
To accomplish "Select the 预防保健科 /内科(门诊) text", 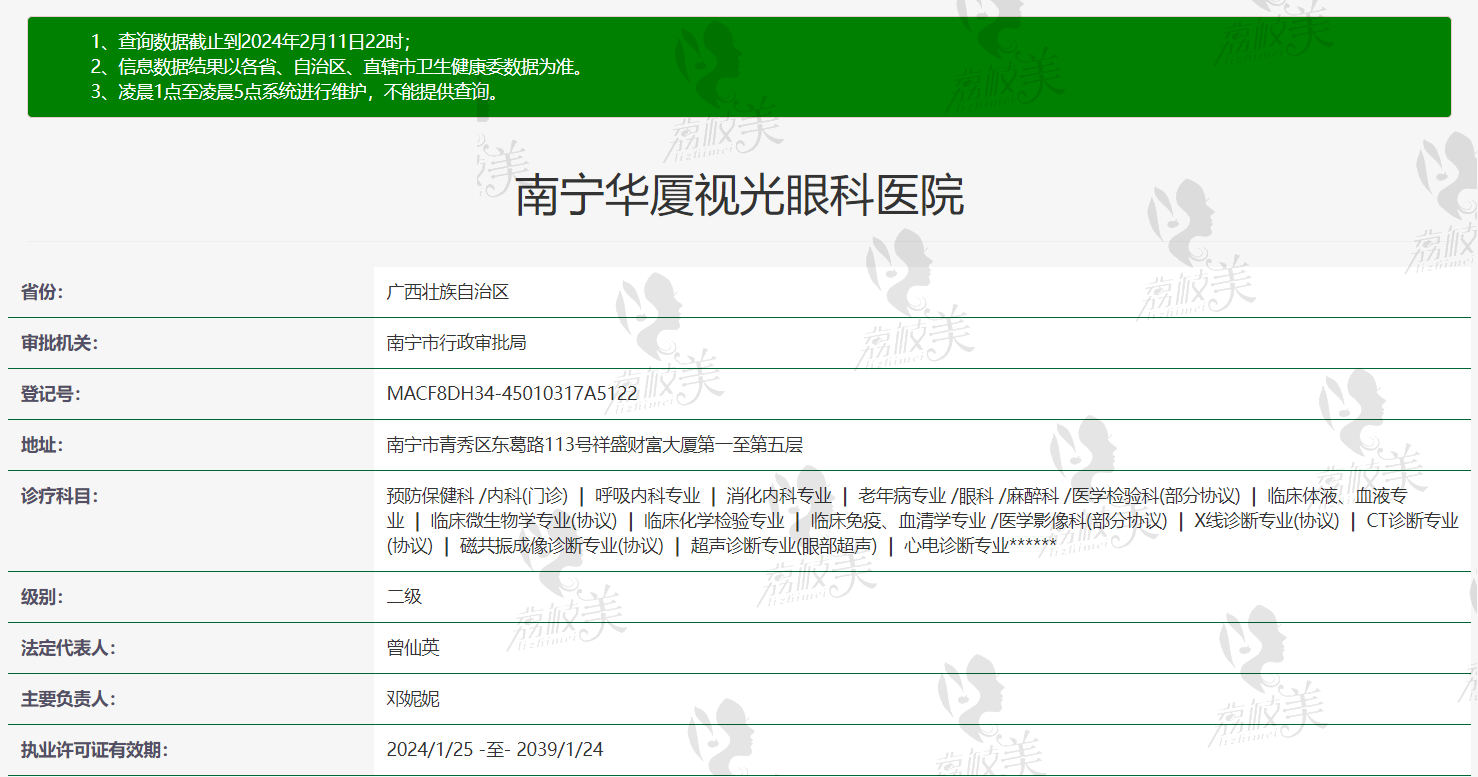I will coord(477,495).
